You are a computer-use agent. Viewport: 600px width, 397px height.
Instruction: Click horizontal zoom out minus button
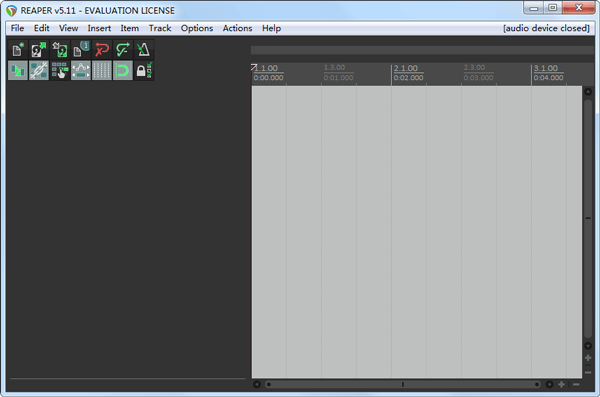(x=576, y=384)
